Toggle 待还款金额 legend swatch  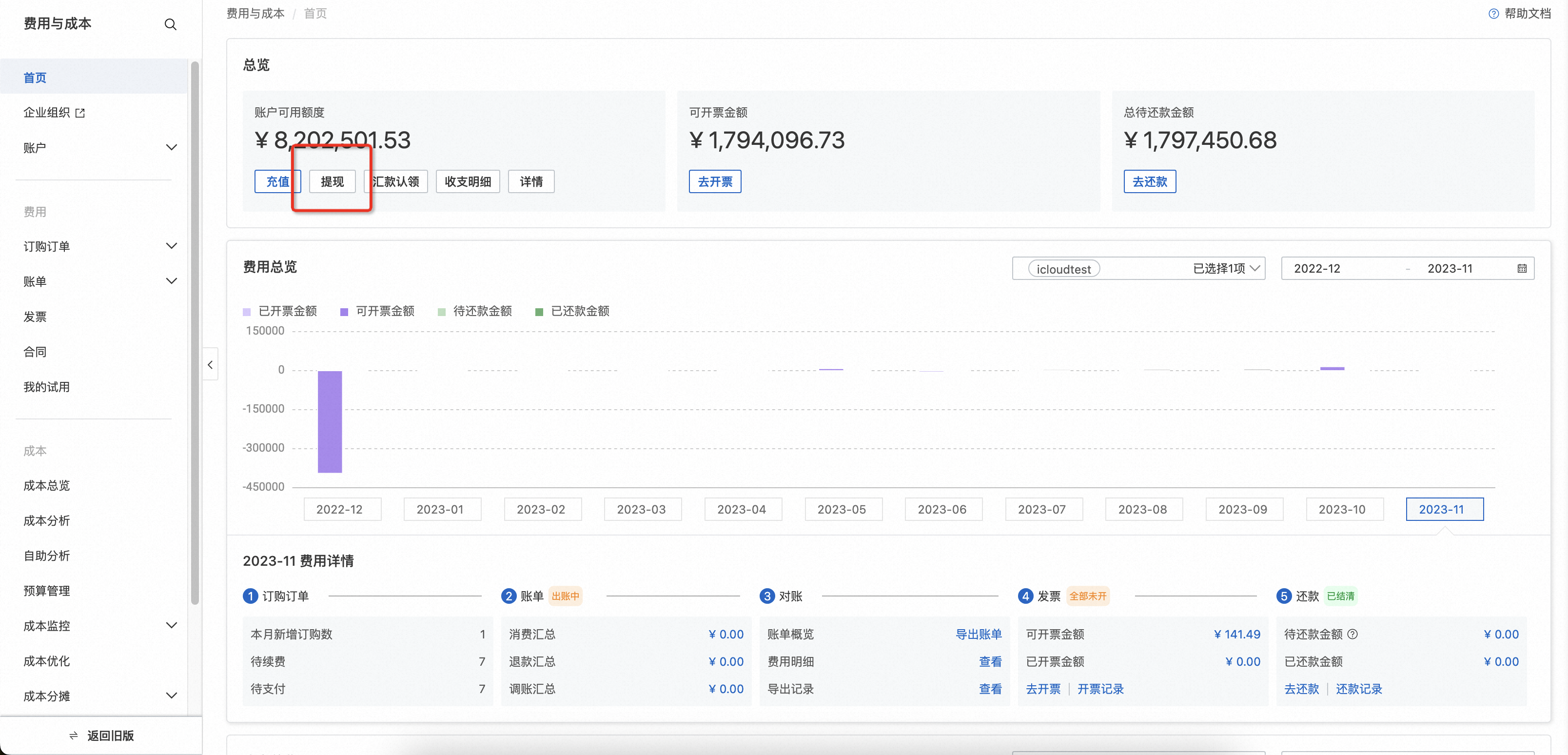coord(441,312)
